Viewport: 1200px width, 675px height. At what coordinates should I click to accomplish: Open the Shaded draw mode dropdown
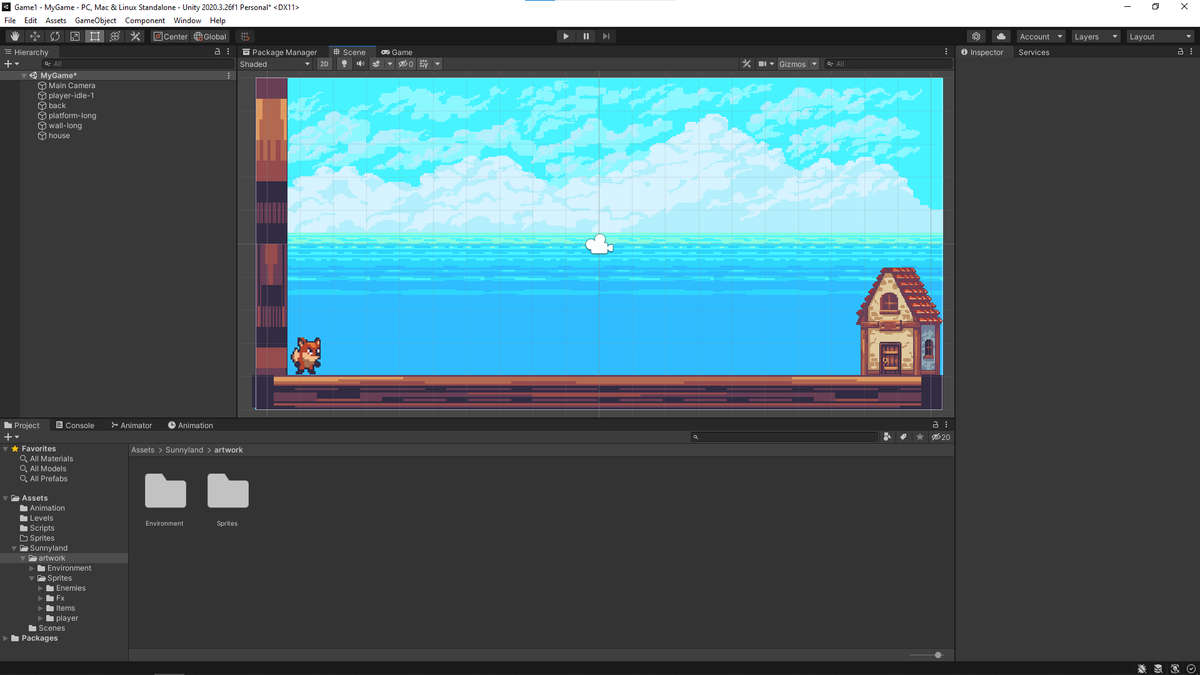coord(275,64)
